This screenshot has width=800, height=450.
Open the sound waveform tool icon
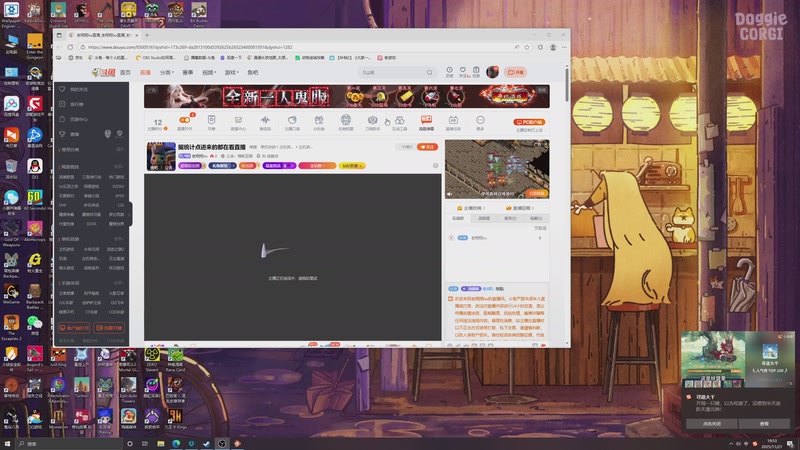(x=265, y=120)
